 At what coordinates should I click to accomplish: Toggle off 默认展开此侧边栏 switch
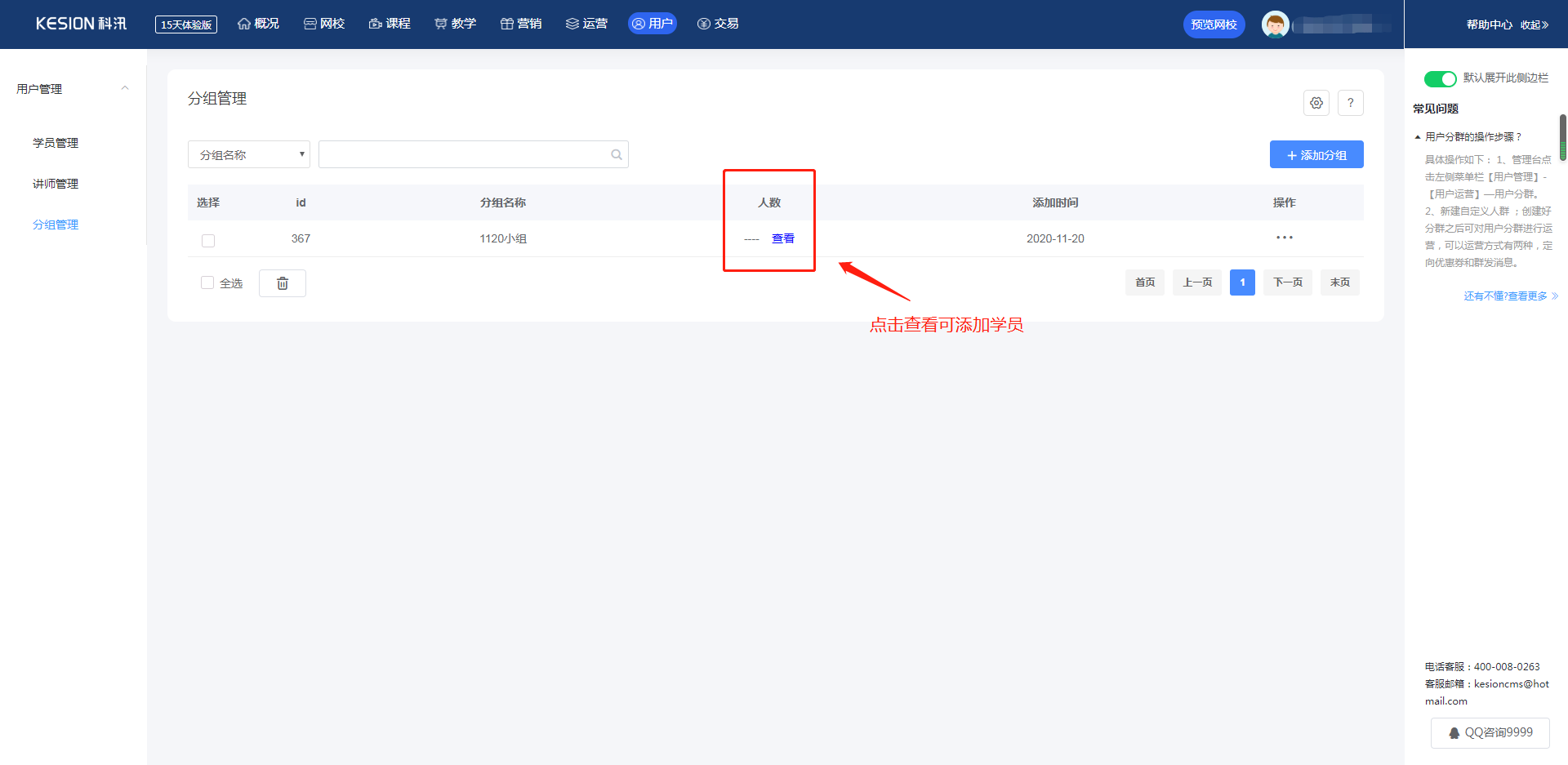pos(1440,78)
